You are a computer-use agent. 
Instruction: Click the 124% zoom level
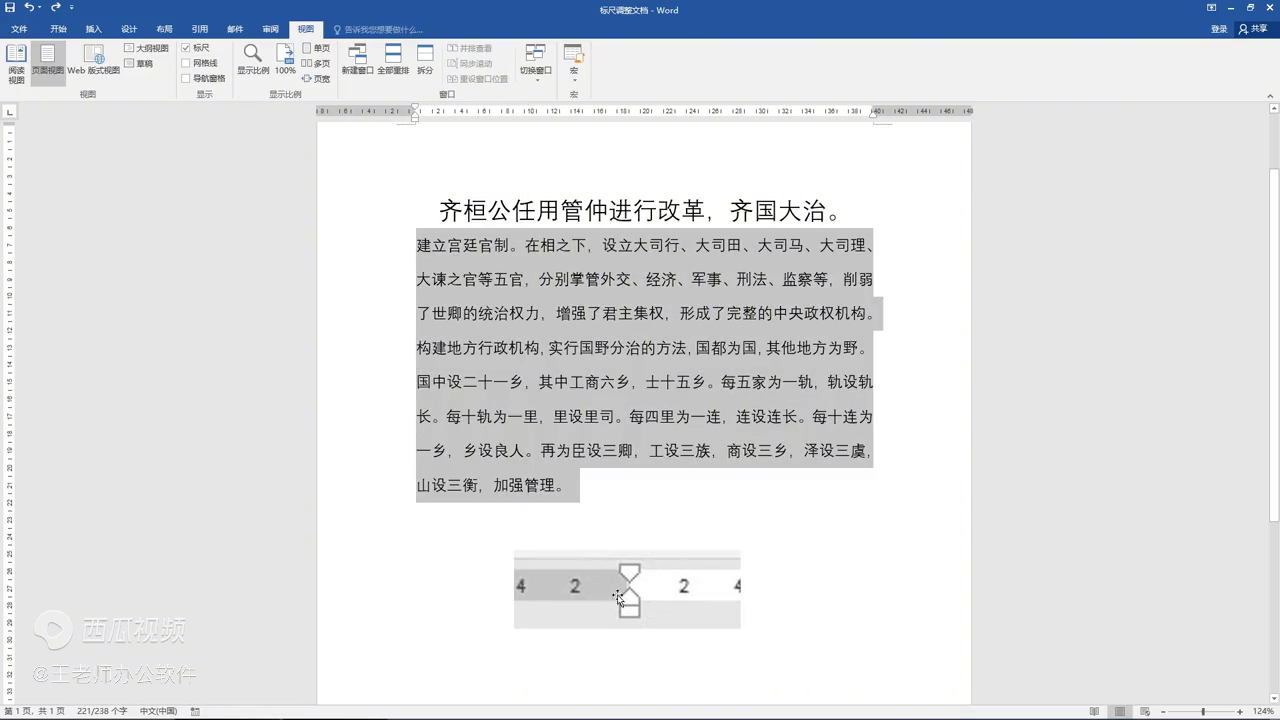[x=1263, y=711]
